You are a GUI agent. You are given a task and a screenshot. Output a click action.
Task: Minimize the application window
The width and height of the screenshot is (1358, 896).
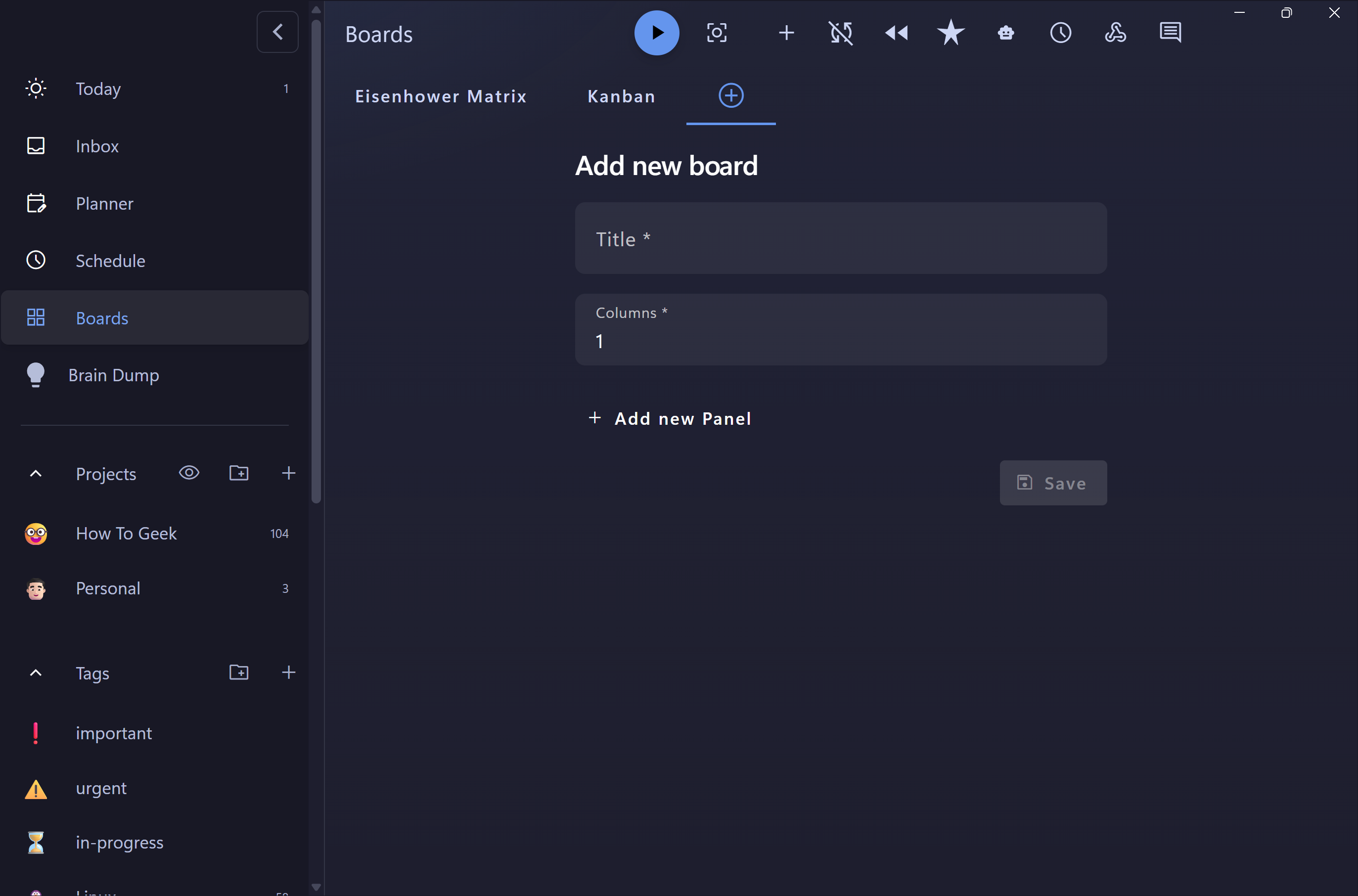1239,12
